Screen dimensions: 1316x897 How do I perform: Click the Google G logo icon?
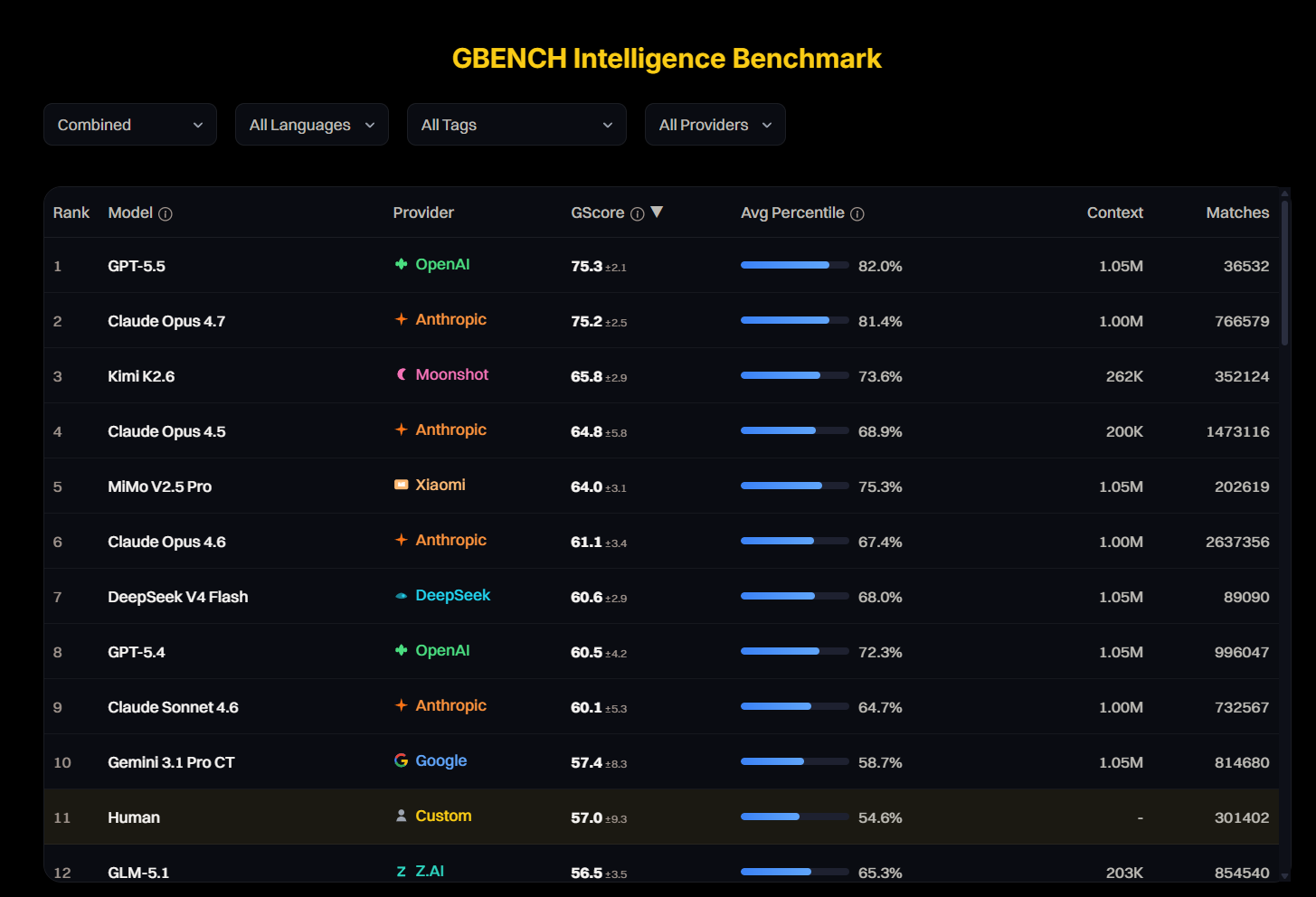[402, 760]
